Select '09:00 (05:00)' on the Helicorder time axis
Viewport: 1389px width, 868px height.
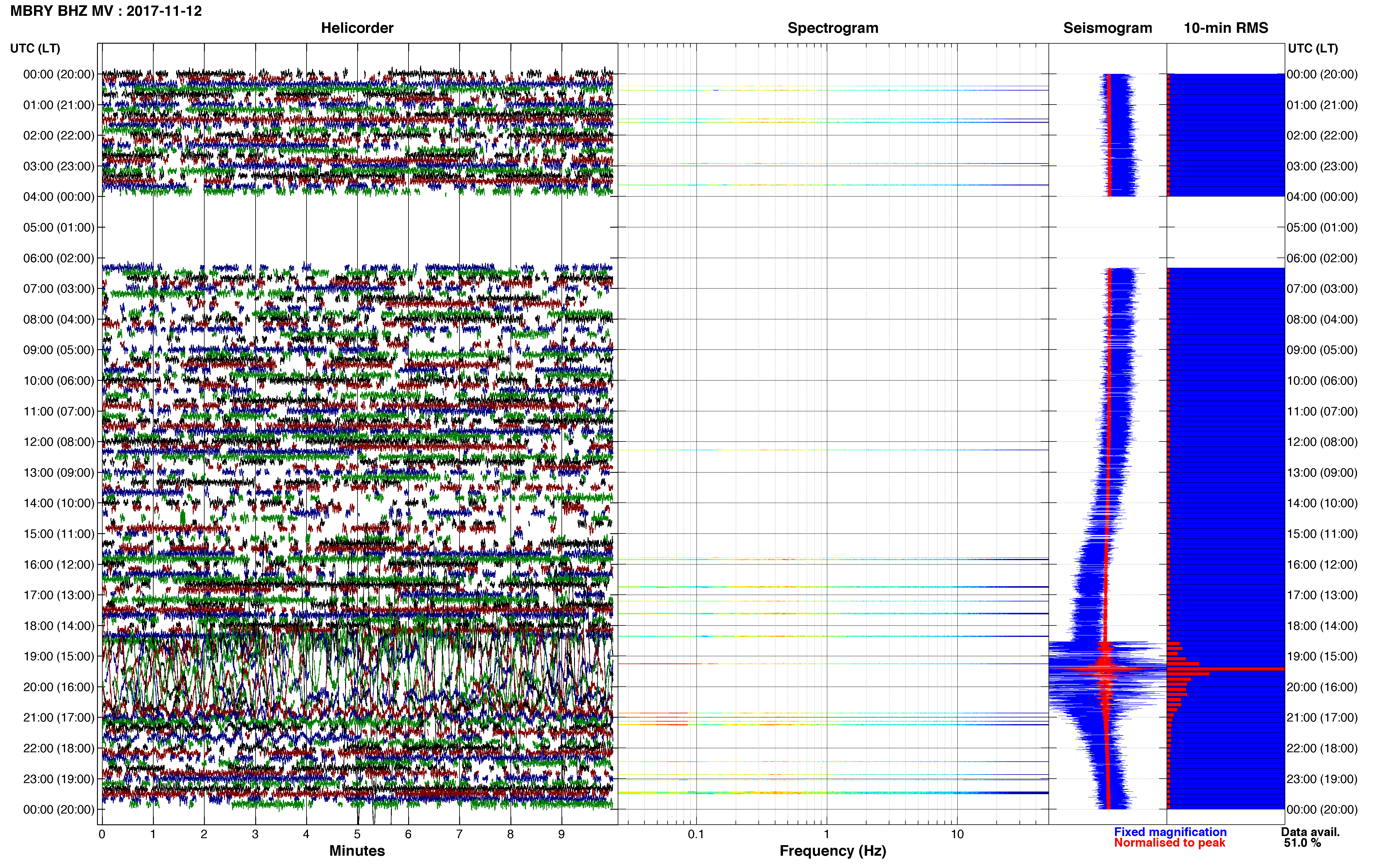(x=59, y=350)
